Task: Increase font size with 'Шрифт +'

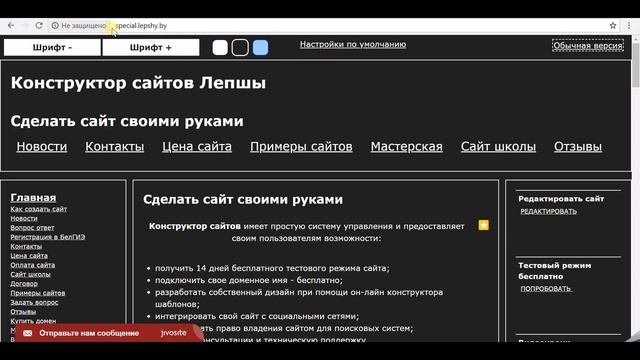Action: point(151,47)
